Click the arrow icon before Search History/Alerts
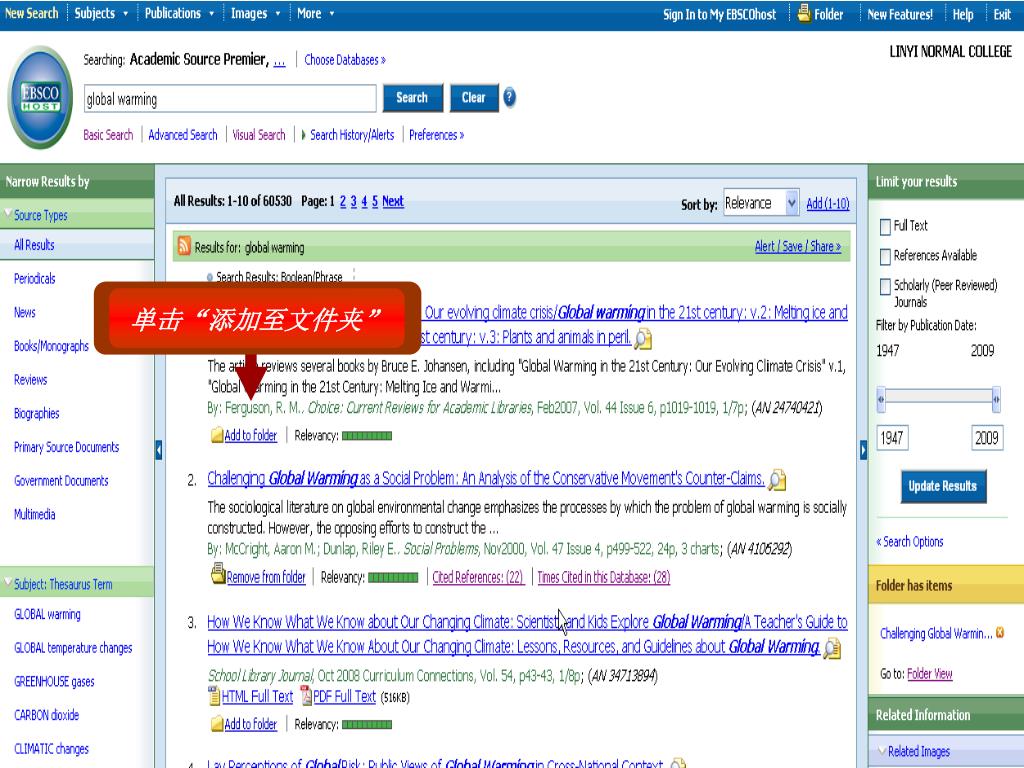 [x=303, y=135]
